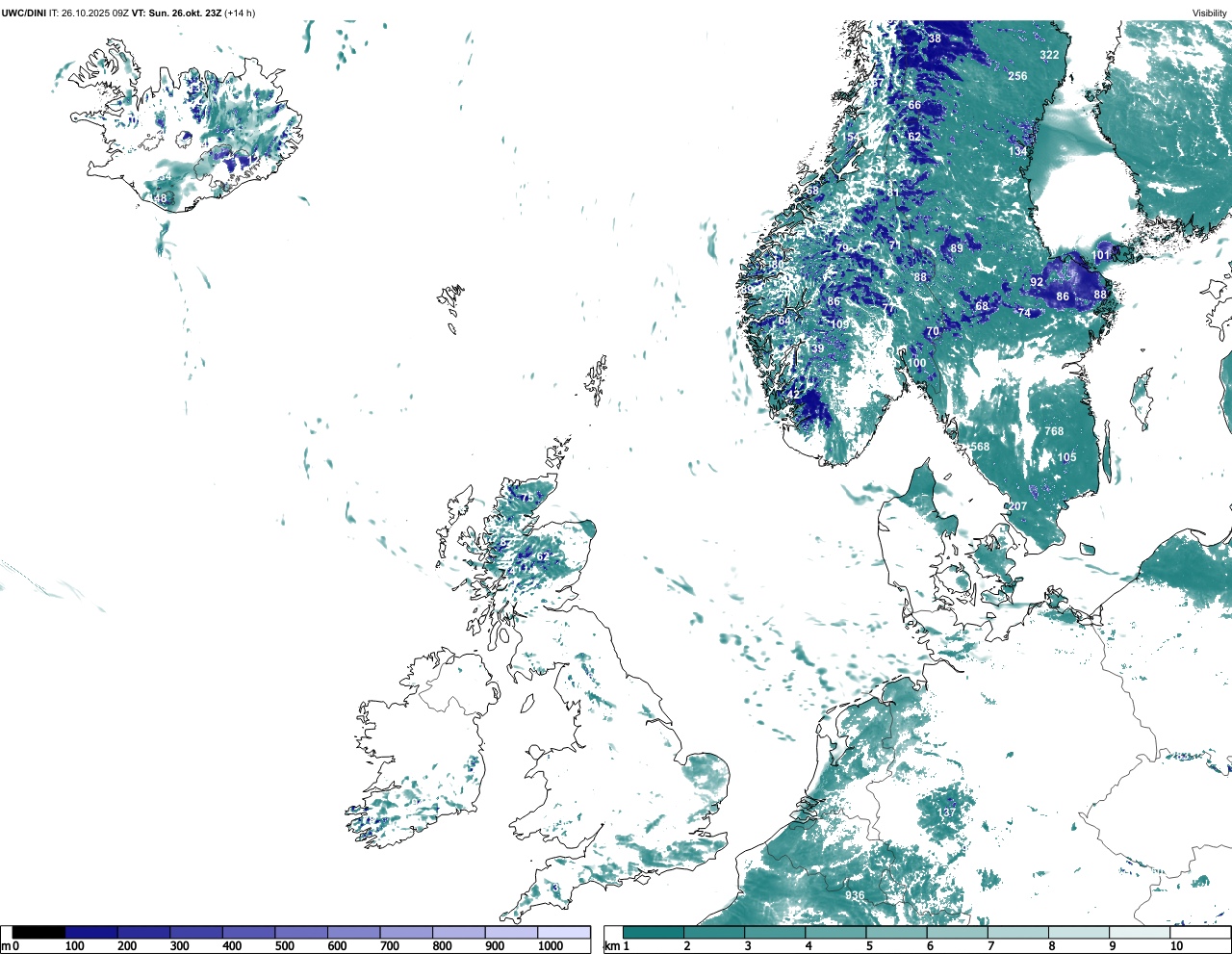Screen dimensions: 1232x954
Task: Click the black 0–100 m legend swatch
Action: pyautogui.click(x=38, y=932)
